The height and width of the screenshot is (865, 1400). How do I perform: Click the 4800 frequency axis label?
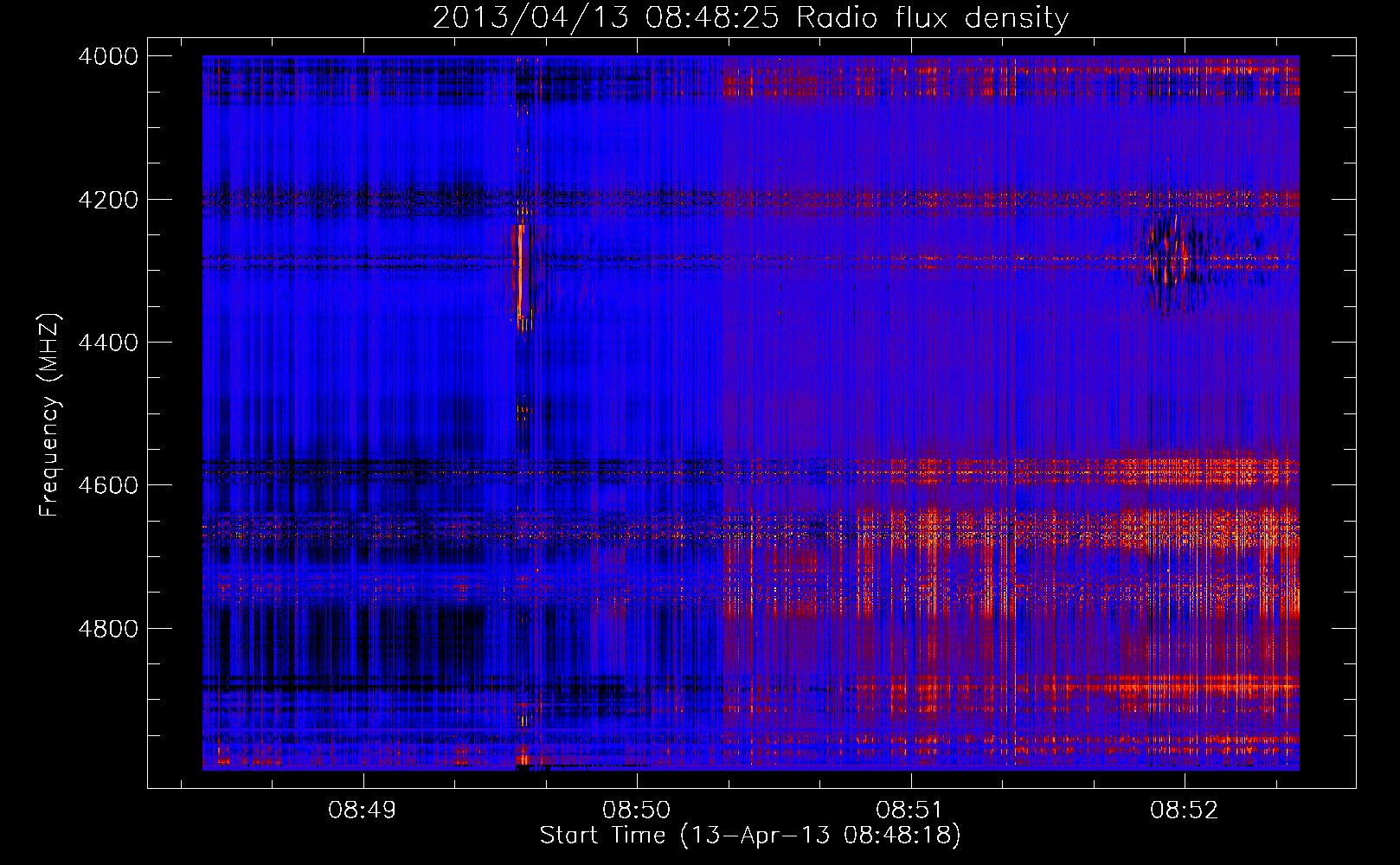tap(108, 628)
